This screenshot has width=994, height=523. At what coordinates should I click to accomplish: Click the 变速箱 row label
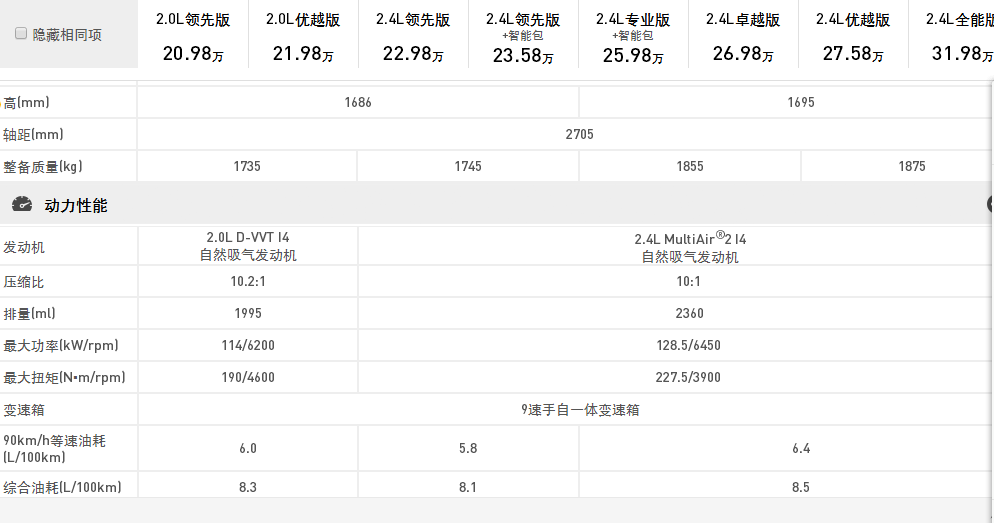(24, 410)
